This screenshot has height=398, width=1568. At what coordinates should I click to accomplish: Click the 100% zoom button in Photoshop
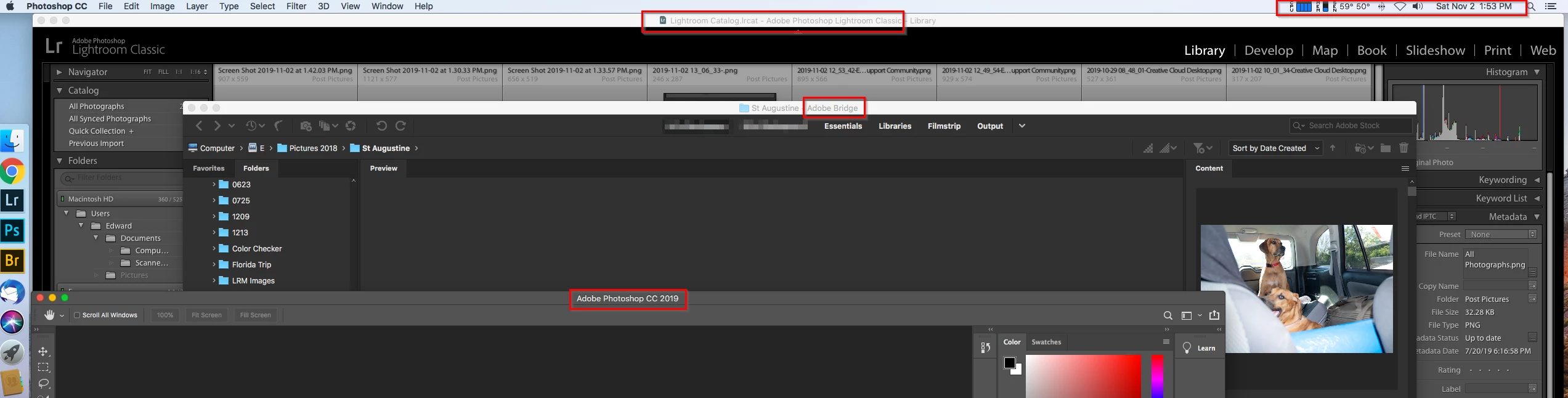[x=165, y=315]
